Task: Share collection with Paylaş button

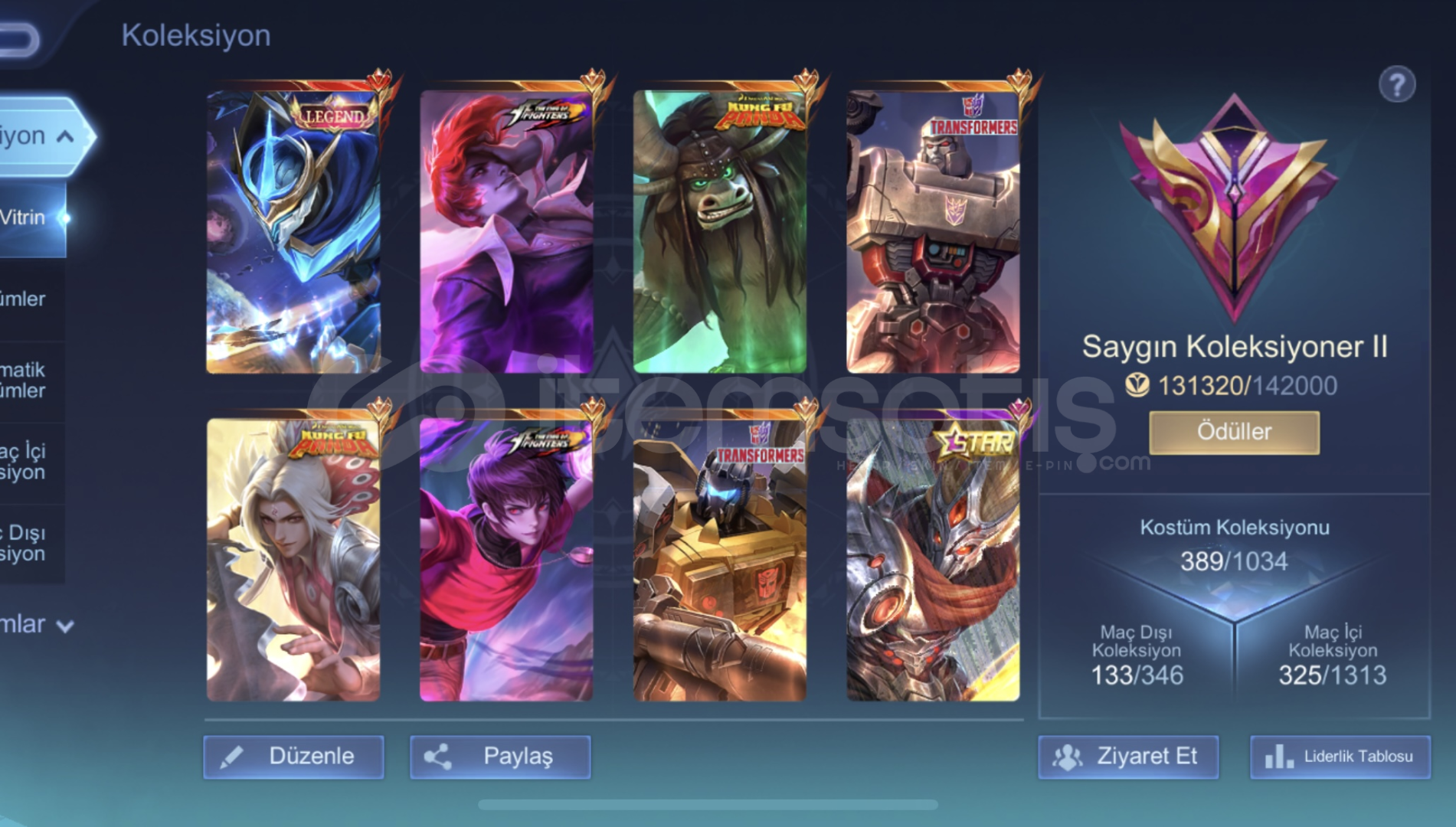Action: click(500, 757)
